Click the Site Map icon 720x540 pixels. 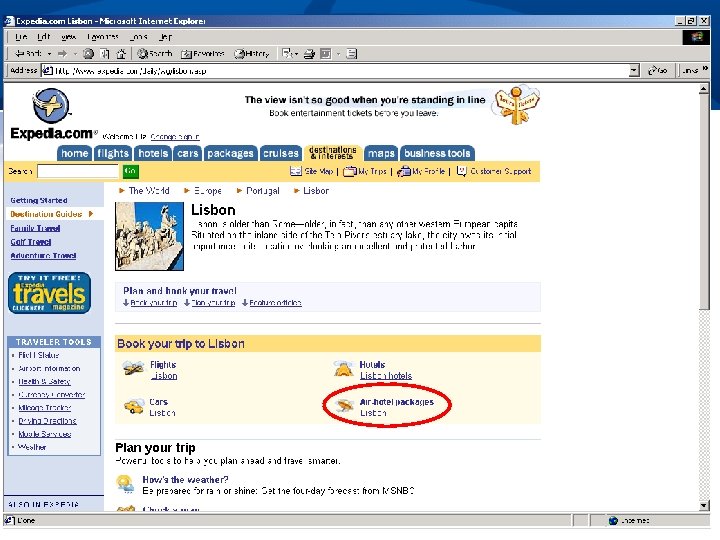point(296,171)
